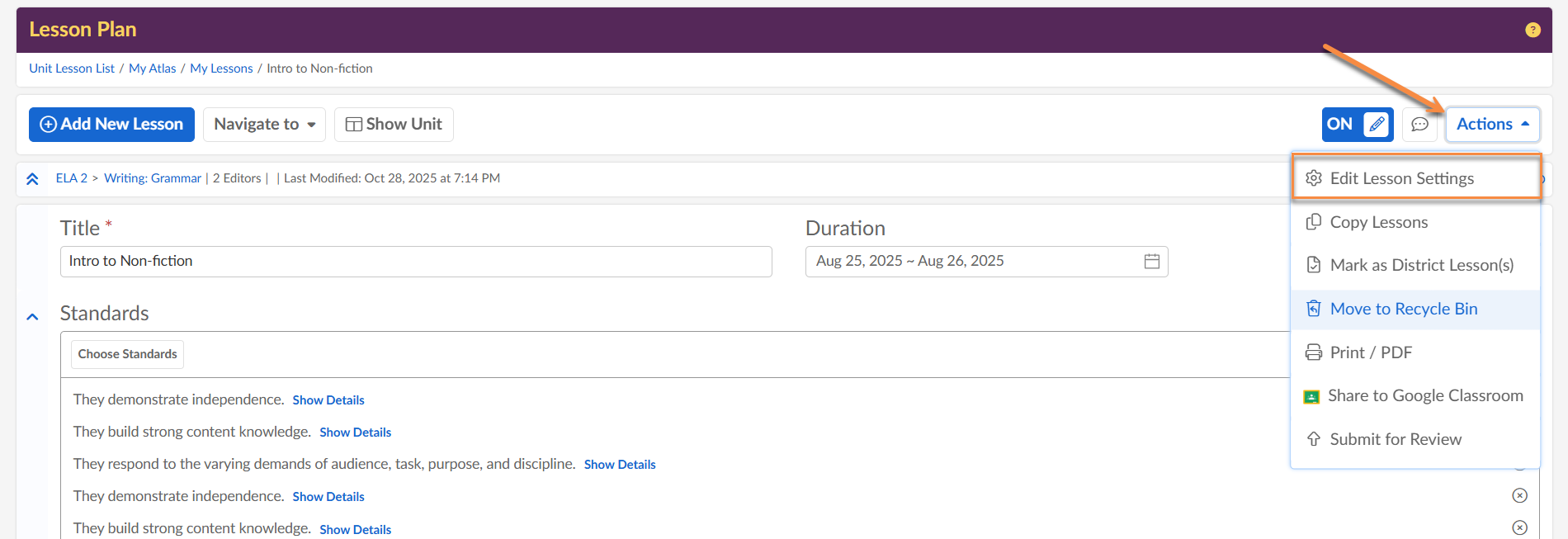Select Edit Lesson Settings from menu
The height and width of the screenshot is (539, 1568).
[x=1401, y=178]
